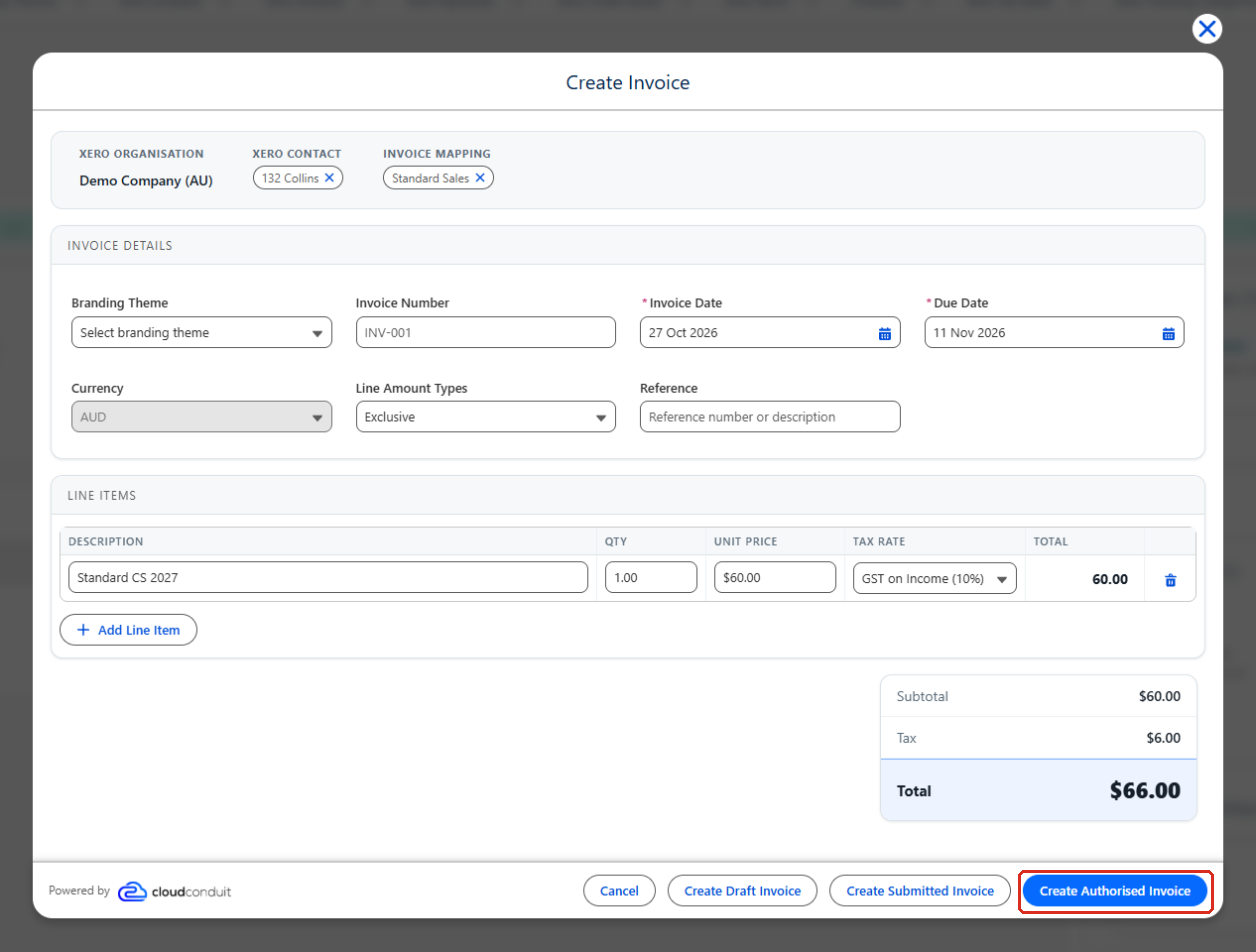The width and height of the screenshot is (1256, 952).
Task: Edit the line item description field
Action: pos(328,578)
